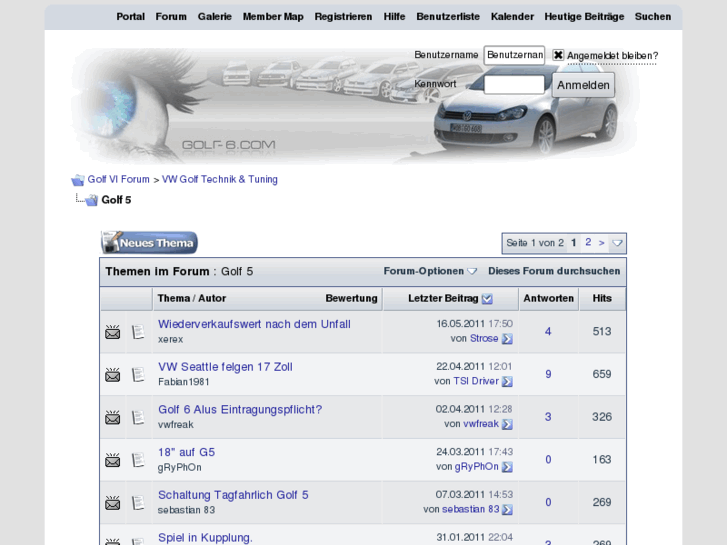Toggle the Angemeldet bleiben checkbox
Screen dimensions: 727x545
click(558, 55)
